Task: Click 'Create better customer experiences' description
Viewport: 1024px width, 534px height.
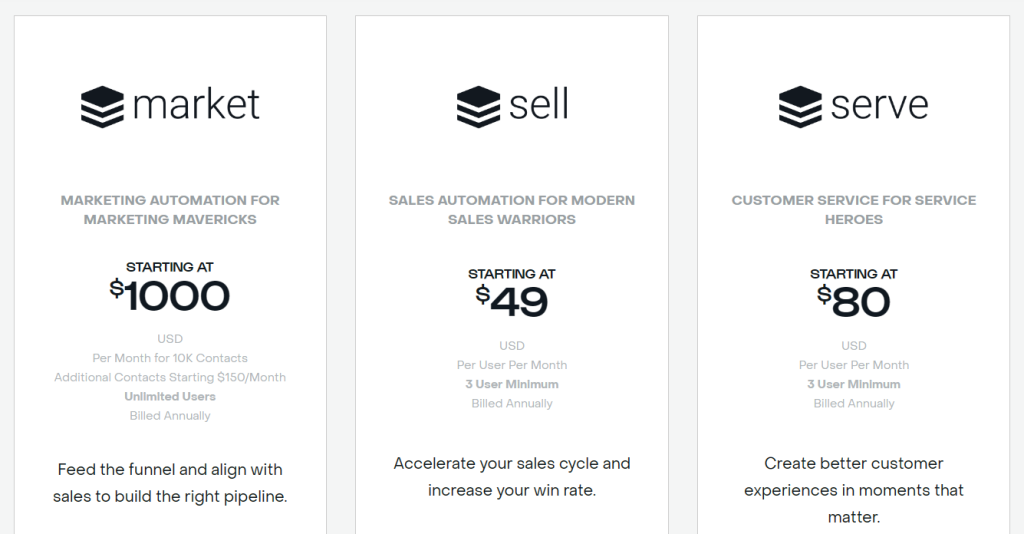Action: [x=854, y=490]
